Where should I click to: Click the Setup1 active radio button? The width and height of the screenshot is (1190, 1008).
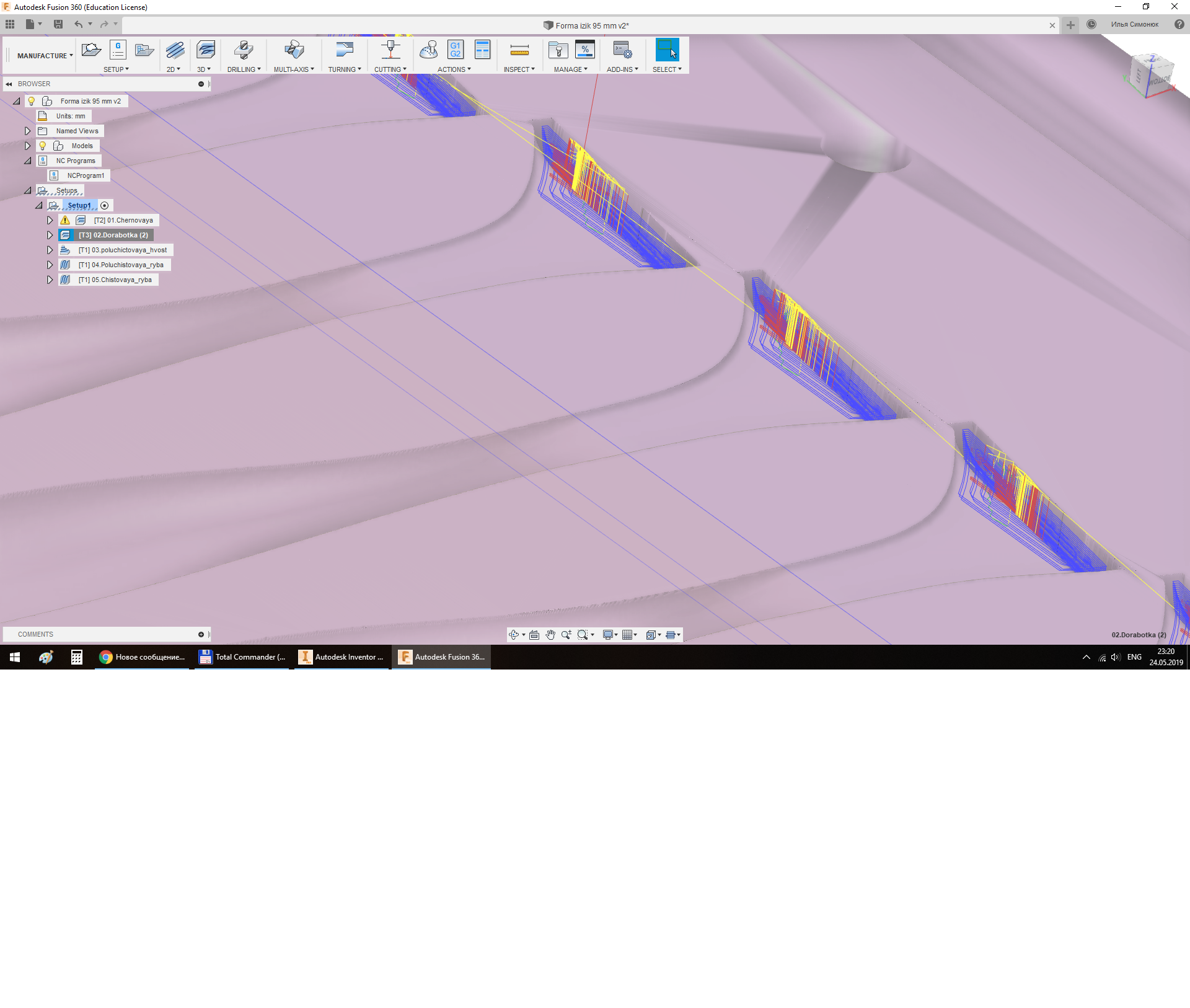105,206
